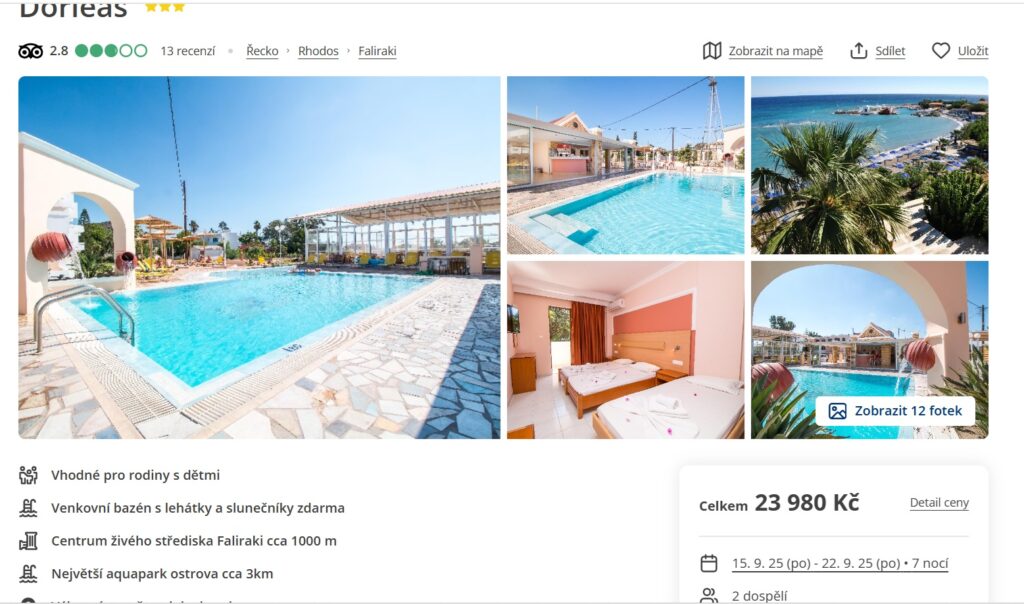Viewport: 1024px width, 604px height.
Task: Click the family icon for Vhodné pro rodiny
Action: pos(28,475)
